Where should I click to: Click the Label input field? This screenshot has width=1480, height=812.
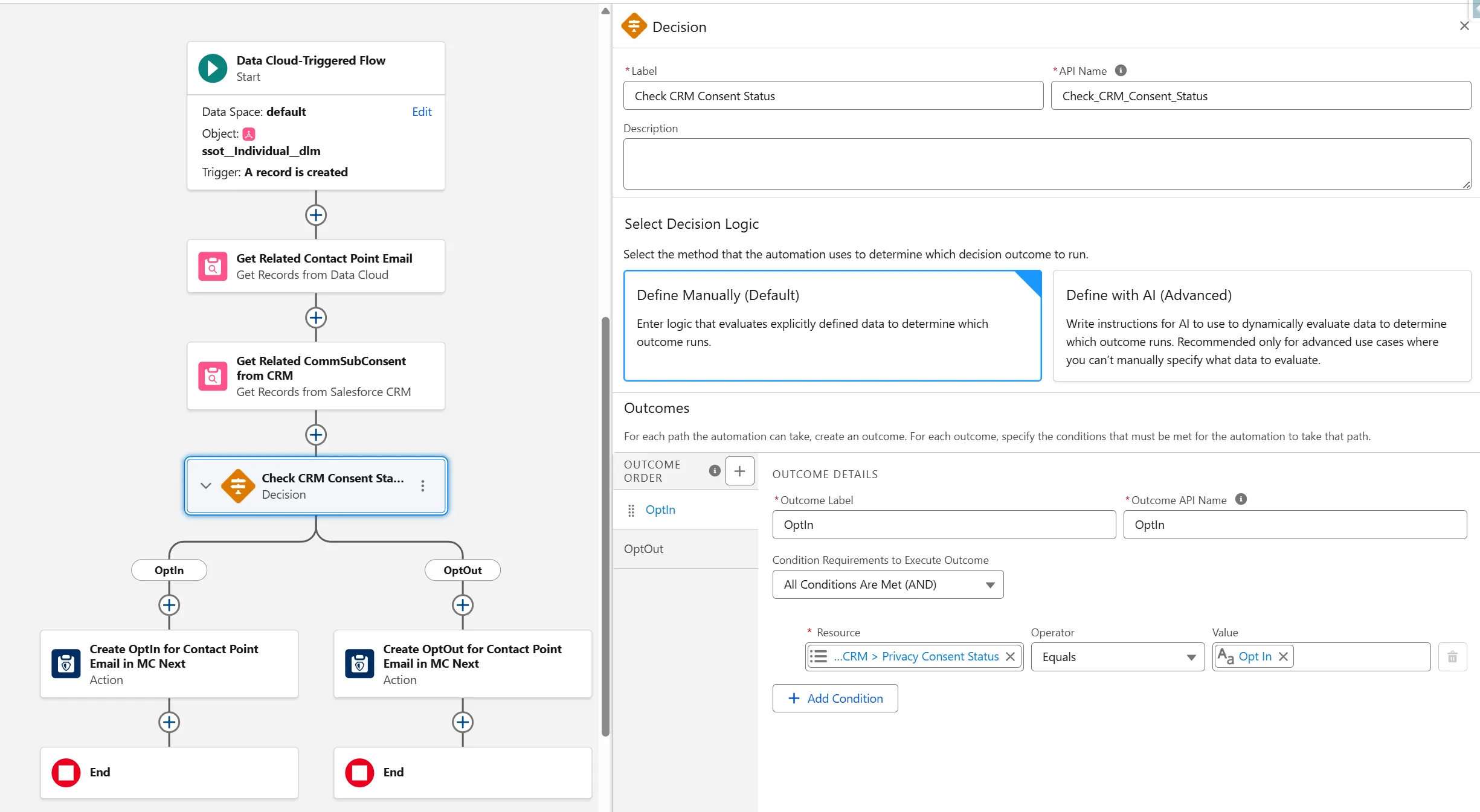coord(833,96)
